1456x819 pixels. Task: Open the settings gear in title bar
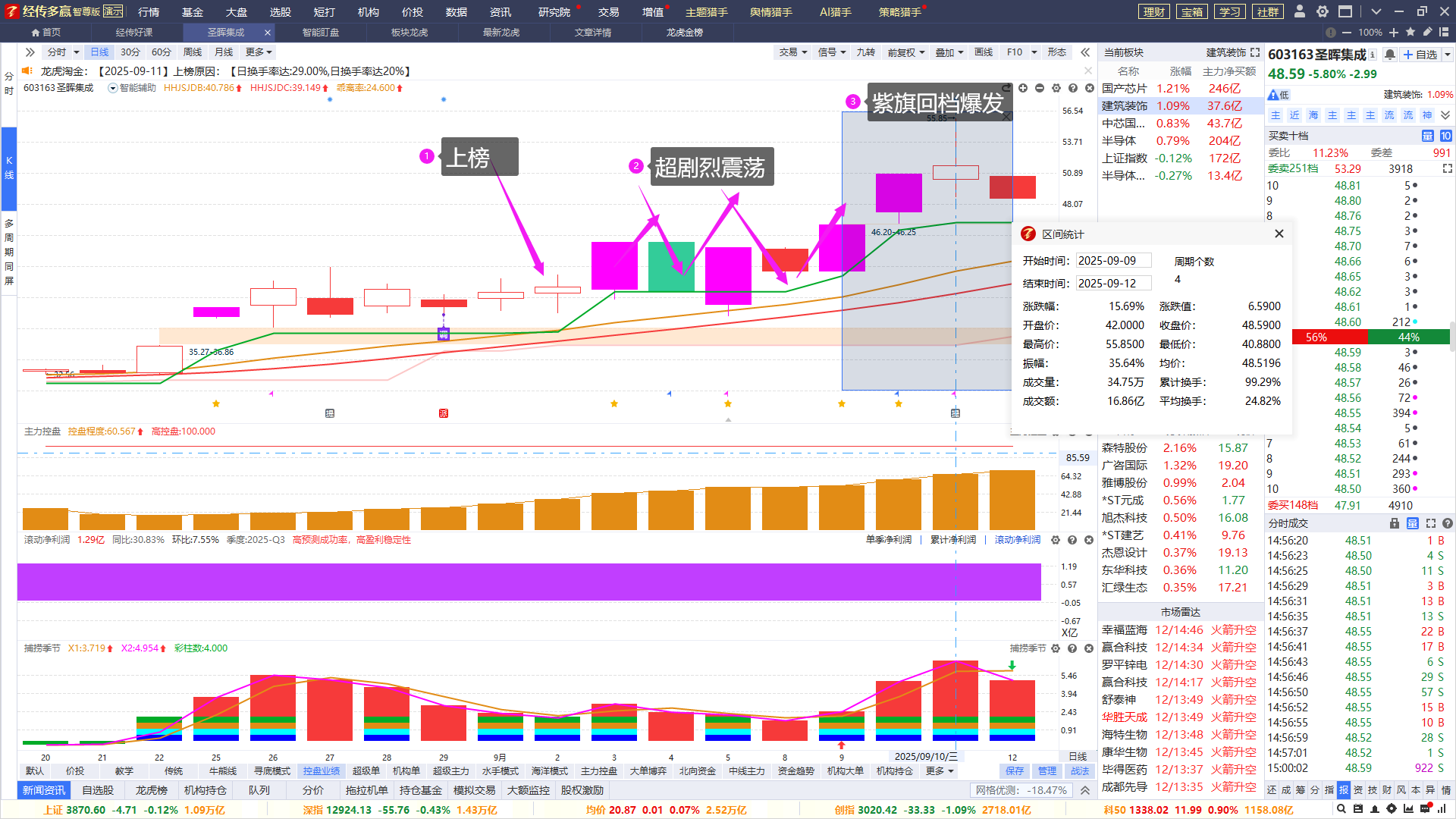[x=1323, y=11]
